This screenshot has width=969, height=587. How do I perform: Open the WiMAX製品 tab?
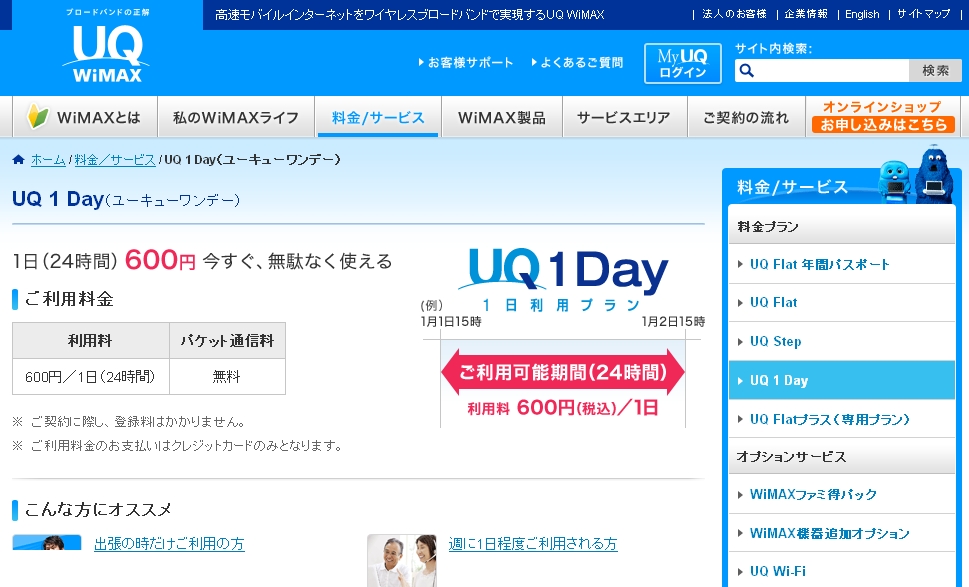coord(502,117)
